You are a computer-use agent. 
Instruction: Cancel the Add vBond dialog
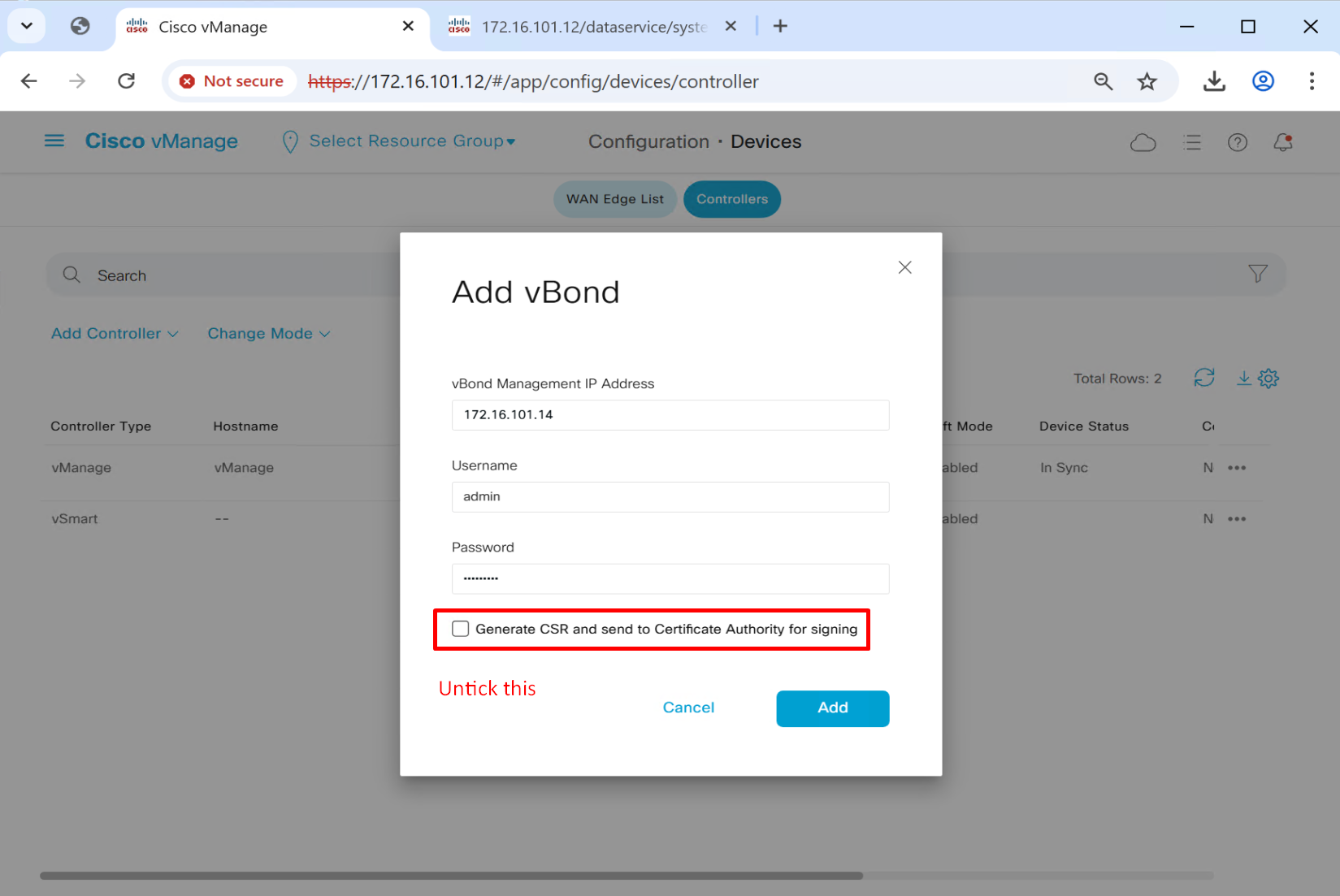(x=688, y=708)
